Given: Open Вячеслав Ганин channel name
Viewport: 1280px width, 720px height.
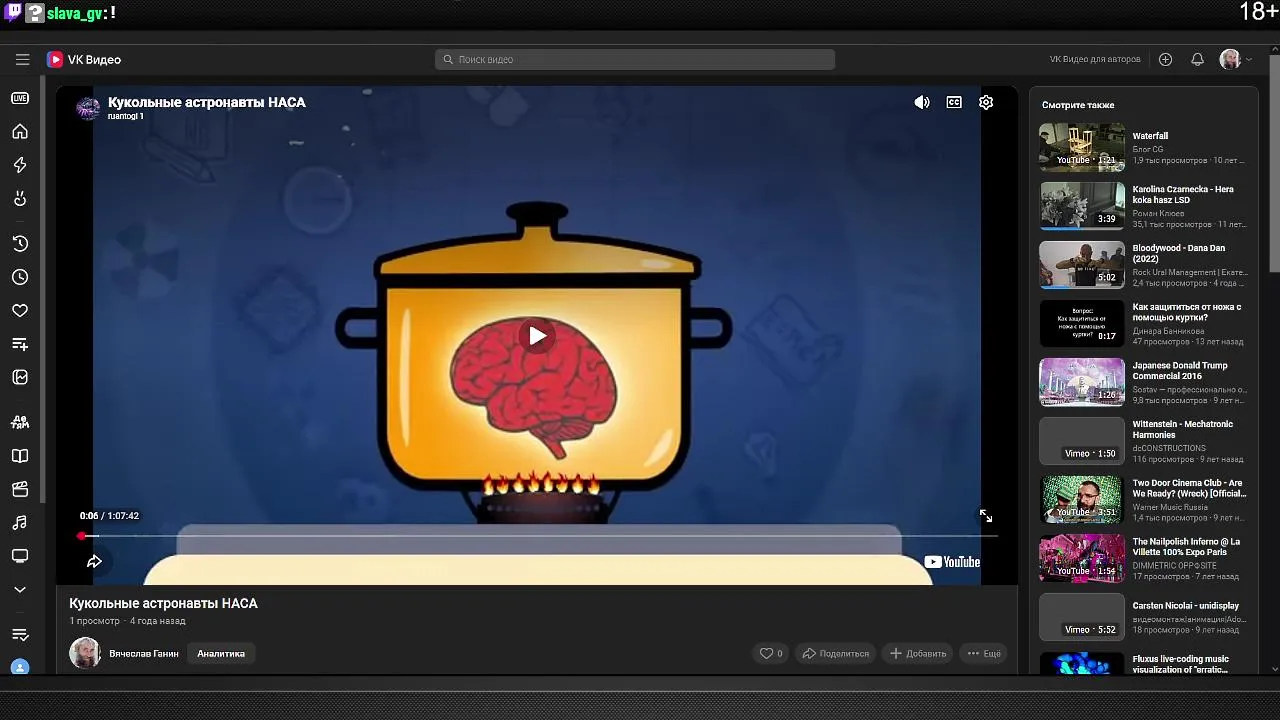Looking at the screenshot, I should coord(144,654).
